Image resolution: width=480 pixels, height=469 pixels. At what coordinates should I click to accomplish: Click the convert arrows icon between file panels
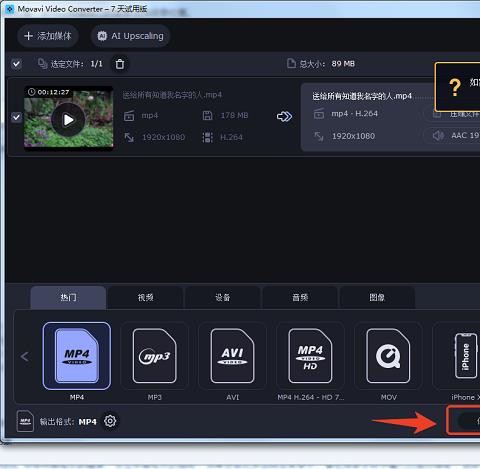[284, 116]
